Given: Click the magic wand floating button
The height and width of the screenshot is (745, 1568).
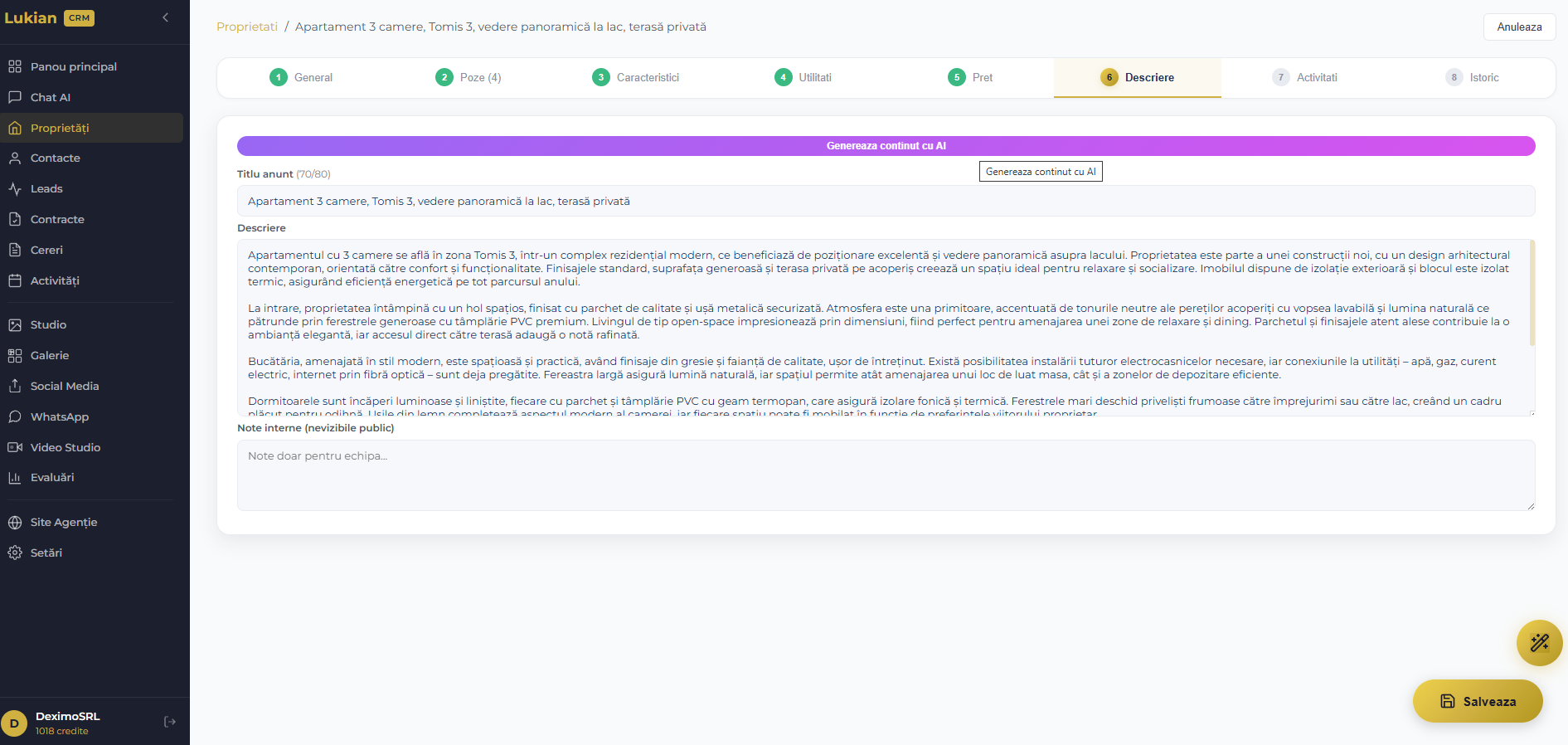Looking at the screenshot, I should tap(1539, 643).
